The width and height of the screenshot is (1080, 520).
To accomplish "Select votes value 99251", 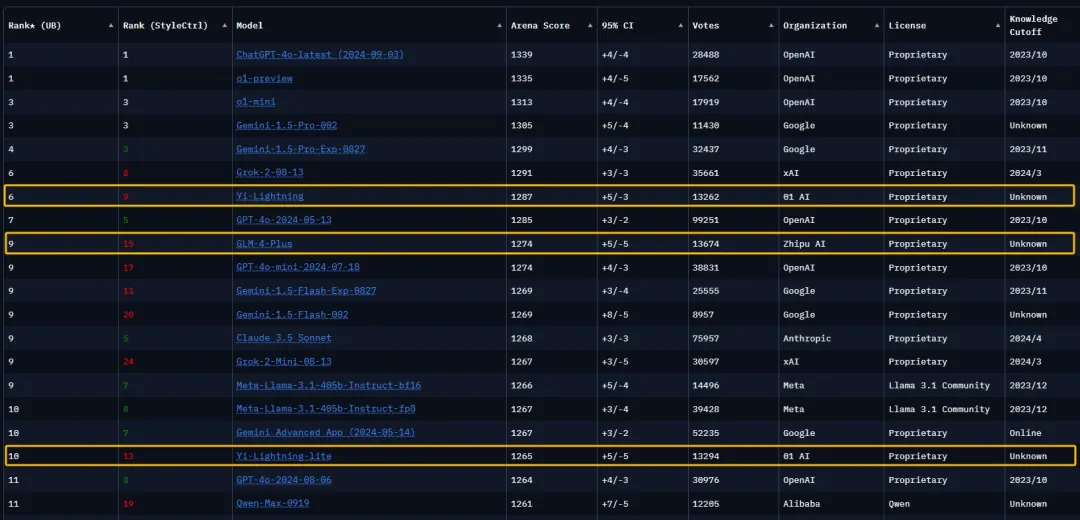I will tap(706, 220).
